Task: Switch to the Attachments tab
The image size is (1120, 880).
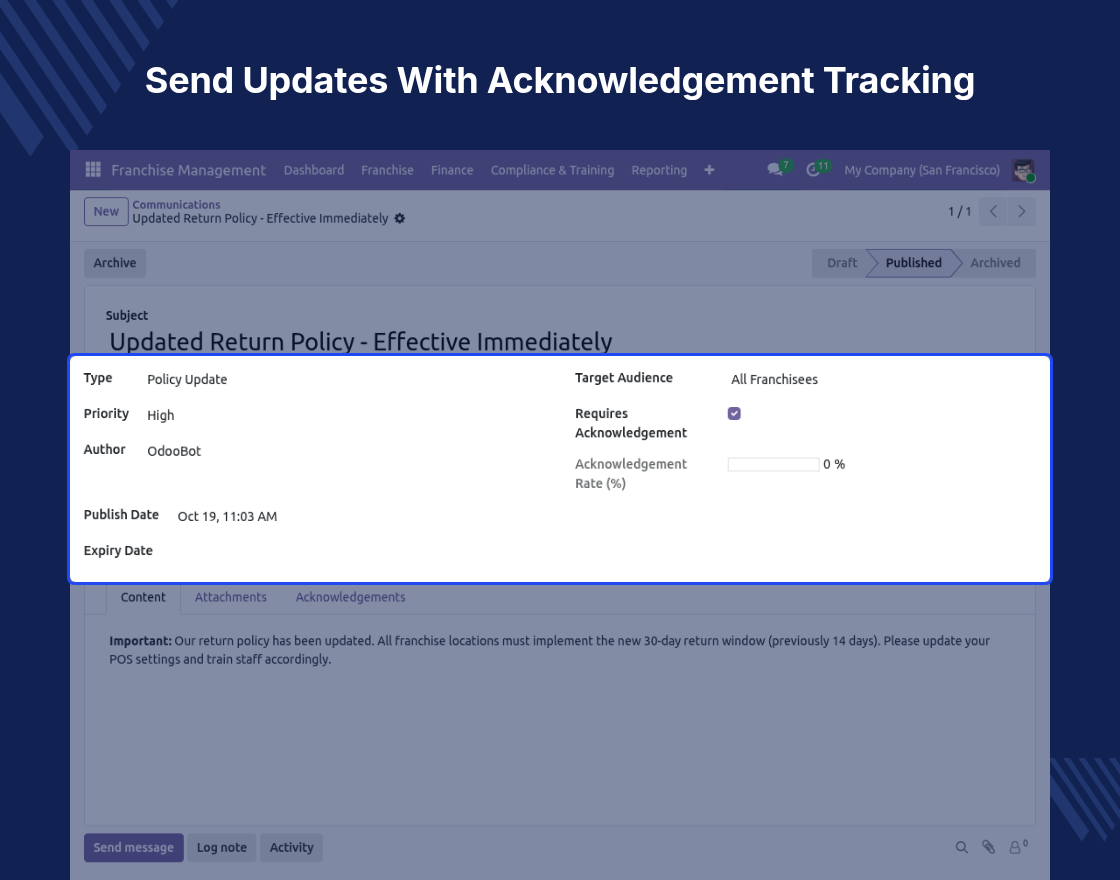Action: pos(231,597)
